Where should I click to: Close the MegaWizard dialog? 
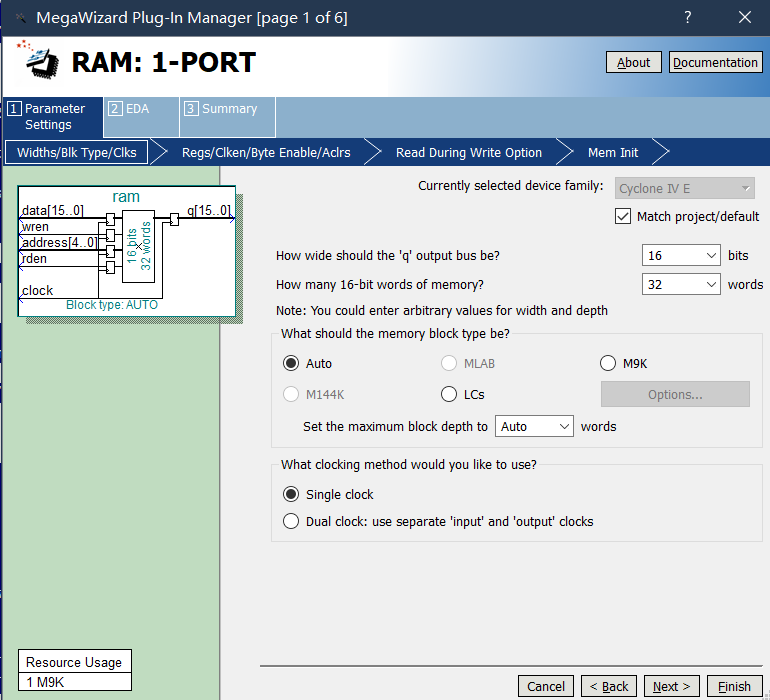744,18
